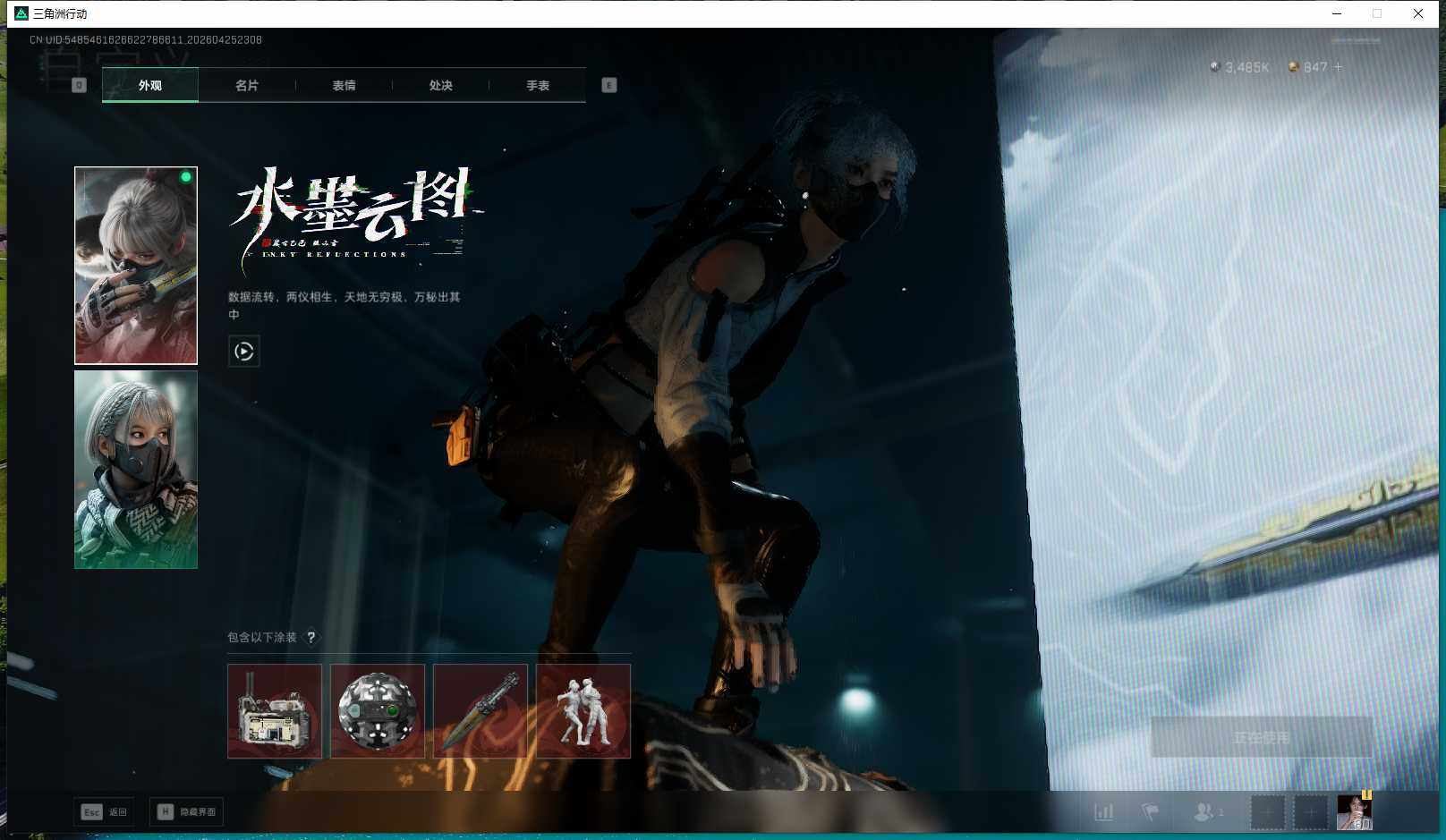Click the second empty teammate invite slot
Viewport: 1446px width, 840px height.
tap(1311, 812)
